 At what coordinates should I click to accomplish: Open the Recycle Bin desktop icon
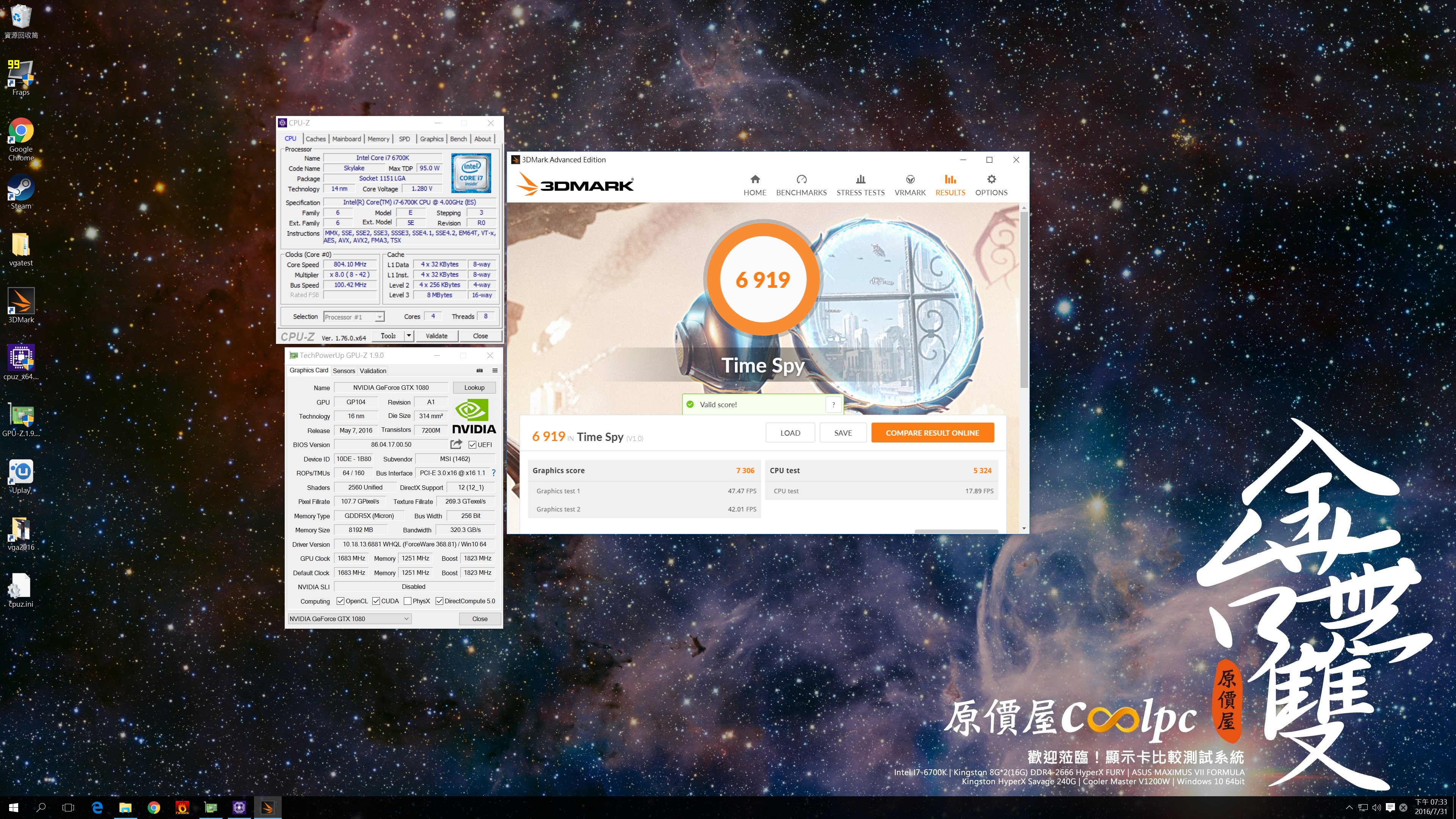click(21, 21)
